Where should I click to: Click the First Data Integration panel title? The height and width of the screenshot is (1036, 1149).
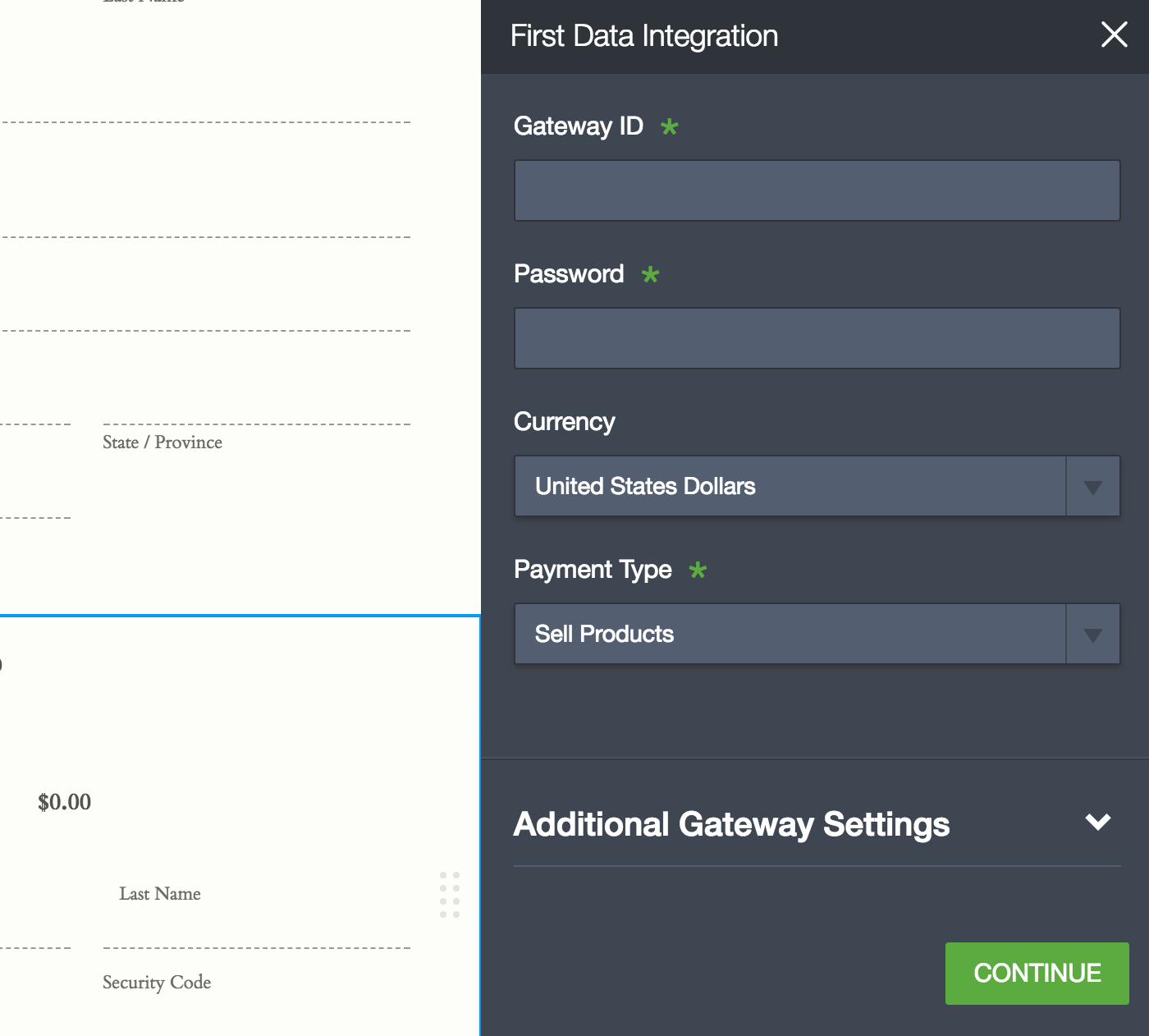coord(644,36)
